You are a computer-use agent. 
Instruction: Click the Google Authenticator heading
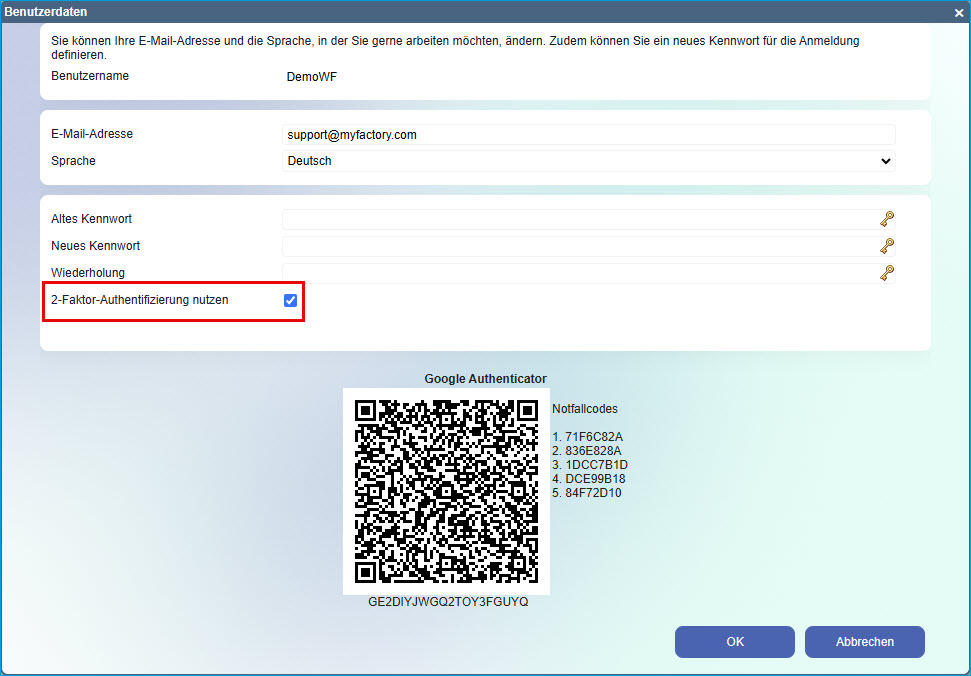click(x=486, y=379)
